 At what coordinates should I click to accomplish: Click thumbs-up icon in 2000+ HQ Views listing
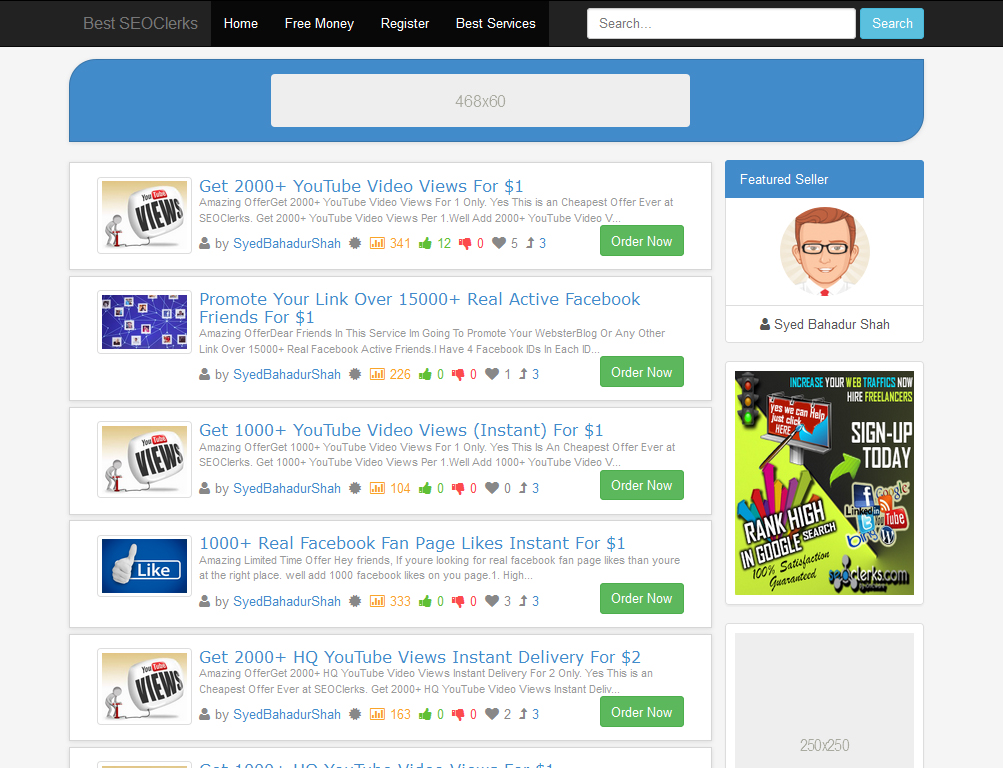pos(425,714)
